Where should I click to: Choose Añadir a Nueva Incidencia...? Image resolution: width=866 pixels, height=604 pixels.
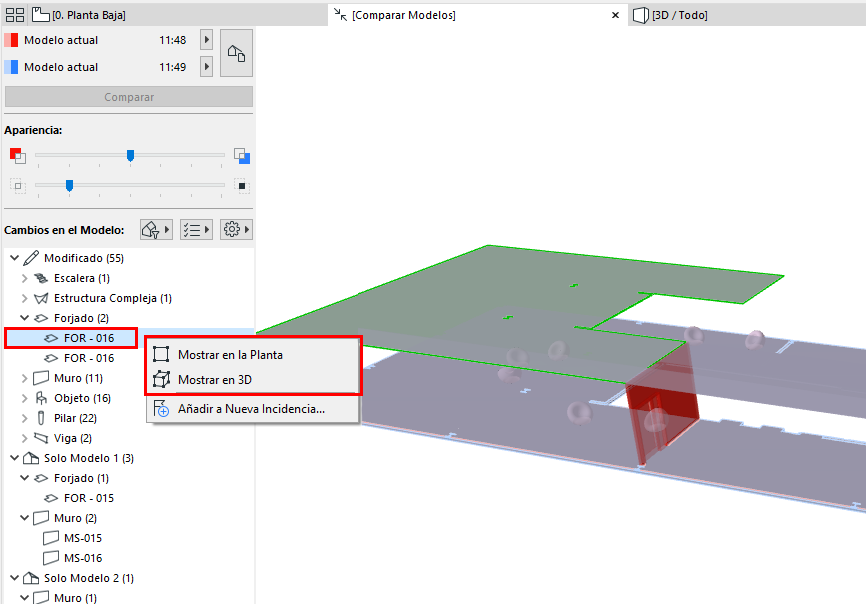pyautogui.click(x=251, y=409)
